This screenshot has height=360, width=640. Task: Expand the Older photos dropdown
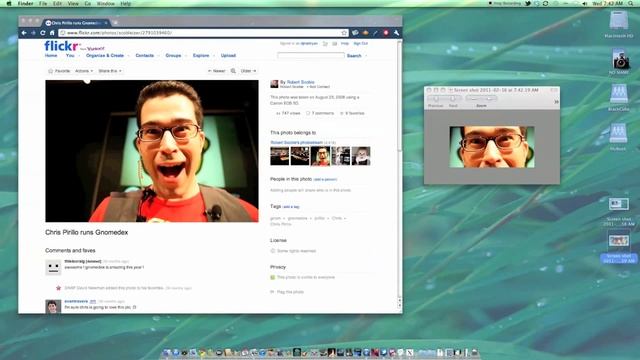coord(248,71)
